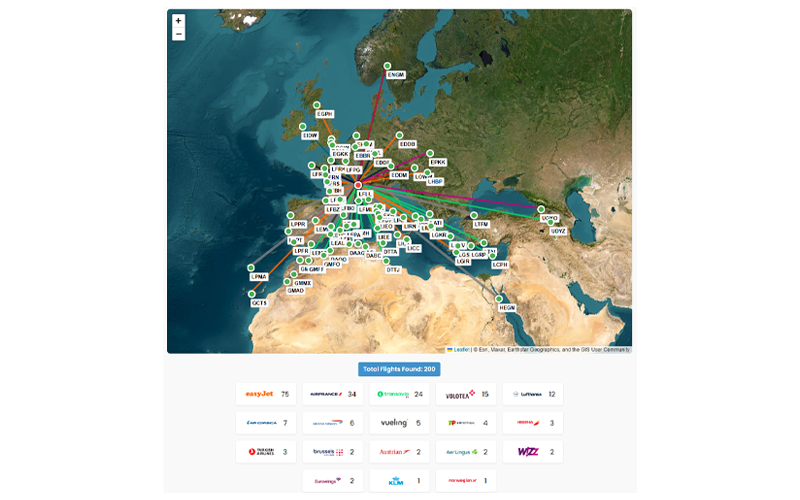This screenshot has width=800, height=500.
Task: Select the Lufthansa airline card
Action: pos(533,394)
